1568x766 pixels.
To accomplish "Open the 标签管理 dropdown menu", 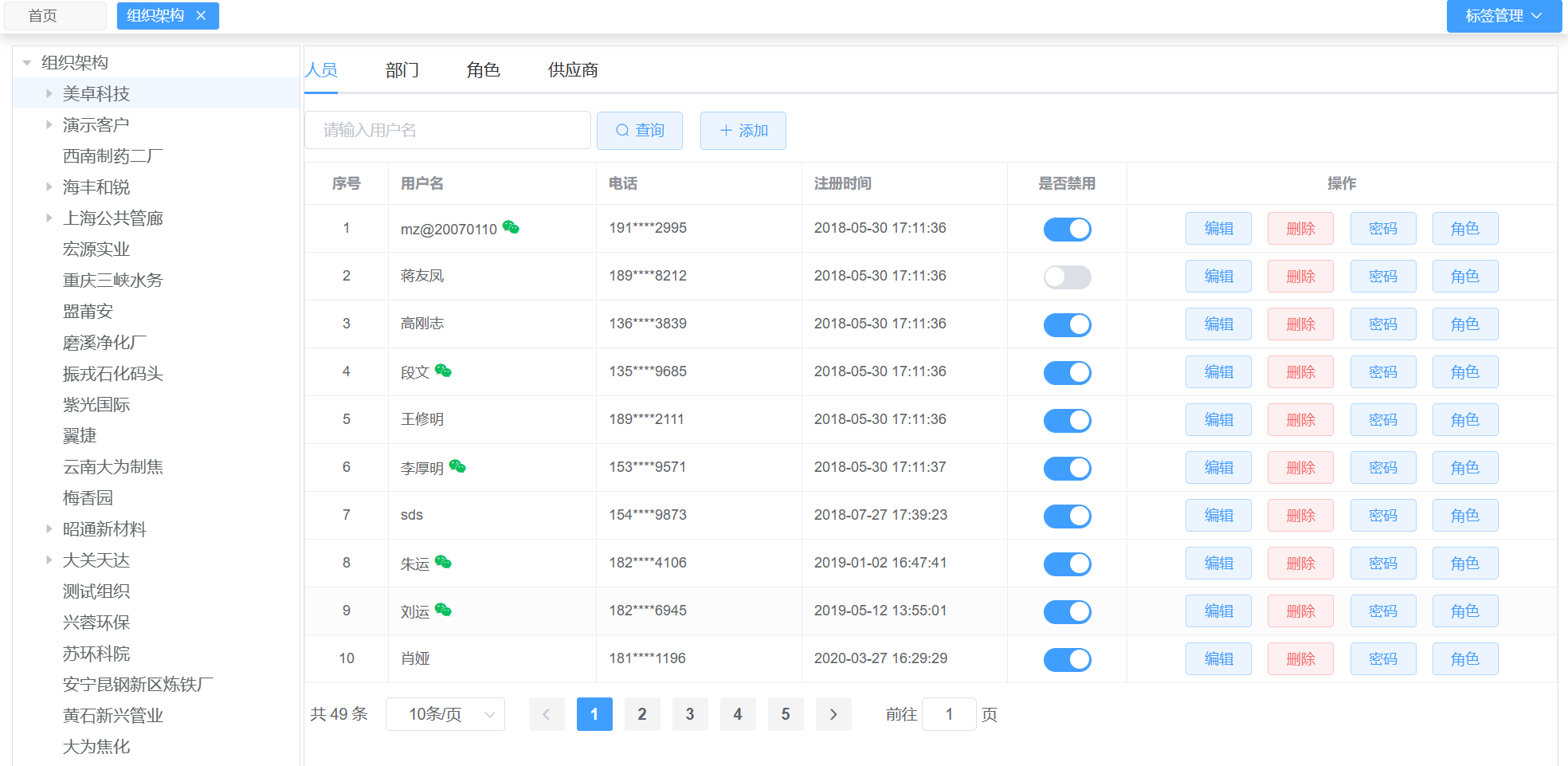I will (1503, 16).
